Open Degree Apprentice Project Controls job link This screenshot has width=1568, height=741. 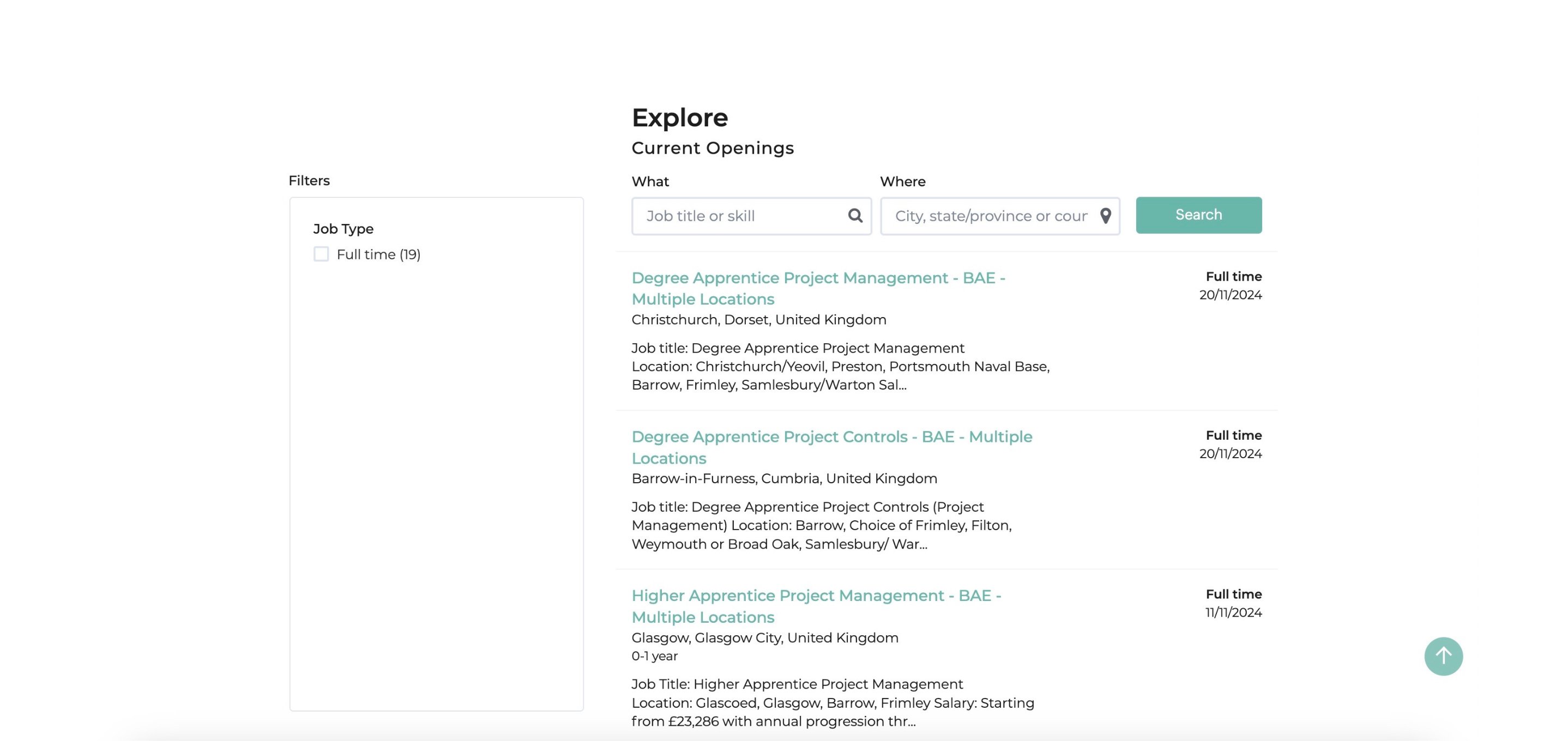tap(831, 447)
